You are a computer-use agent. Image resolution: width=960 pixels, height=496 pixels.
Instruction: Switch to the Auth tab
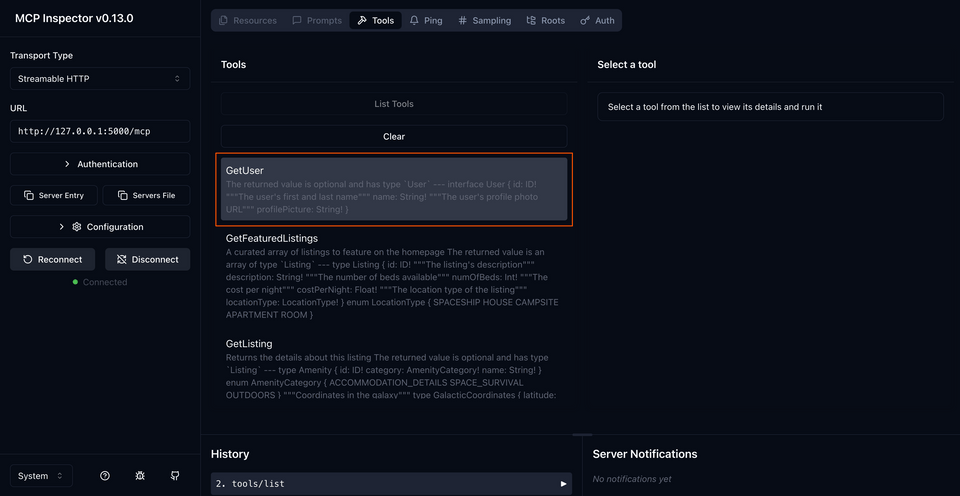[597, 20]
